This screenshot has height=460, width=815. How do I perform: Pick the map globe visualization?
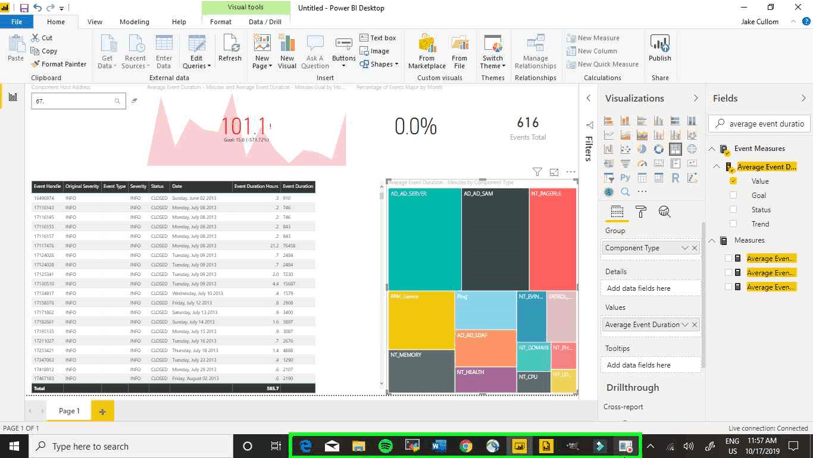692,149
